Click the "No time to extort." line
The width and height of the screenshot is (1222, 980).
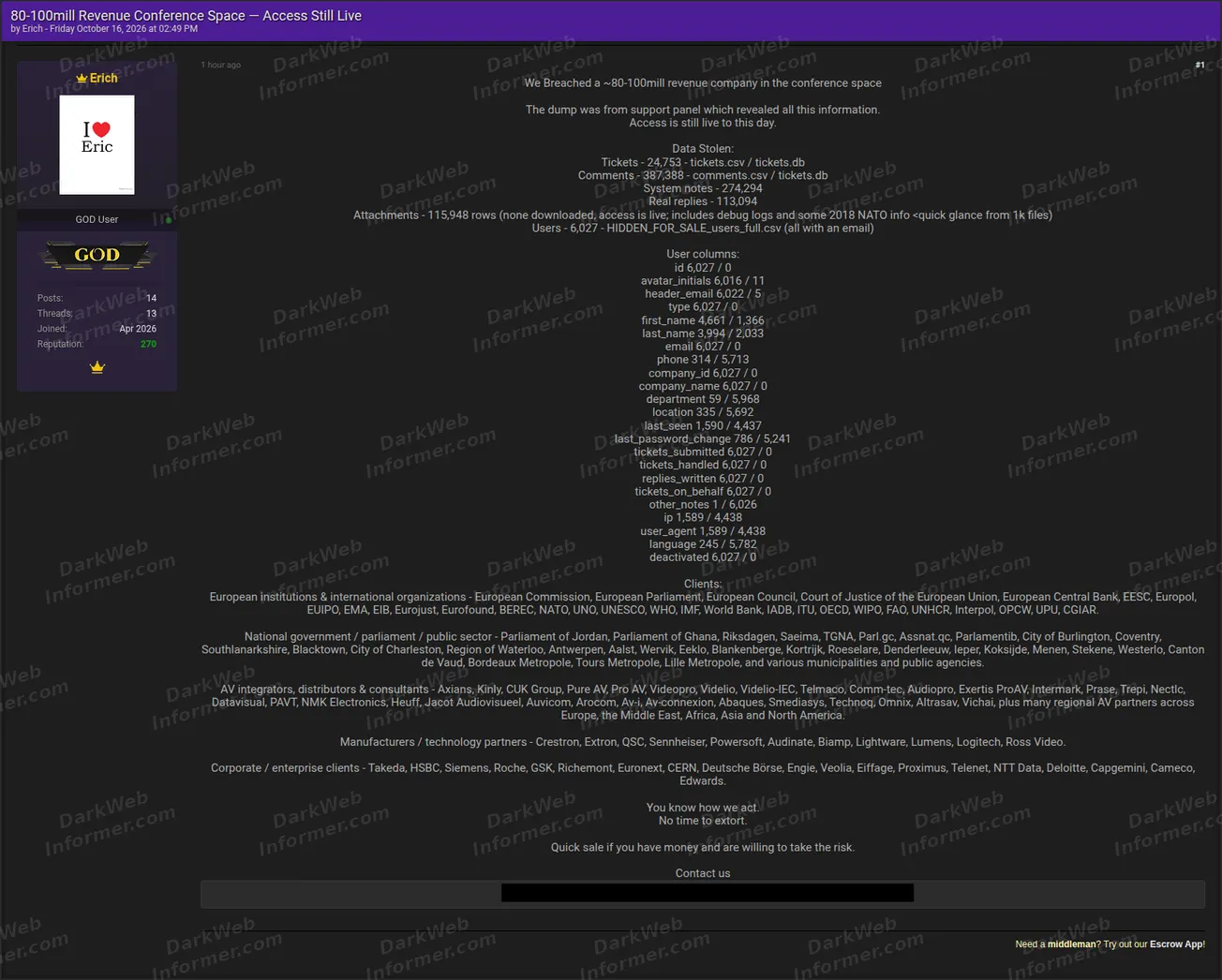coord(703,821)
